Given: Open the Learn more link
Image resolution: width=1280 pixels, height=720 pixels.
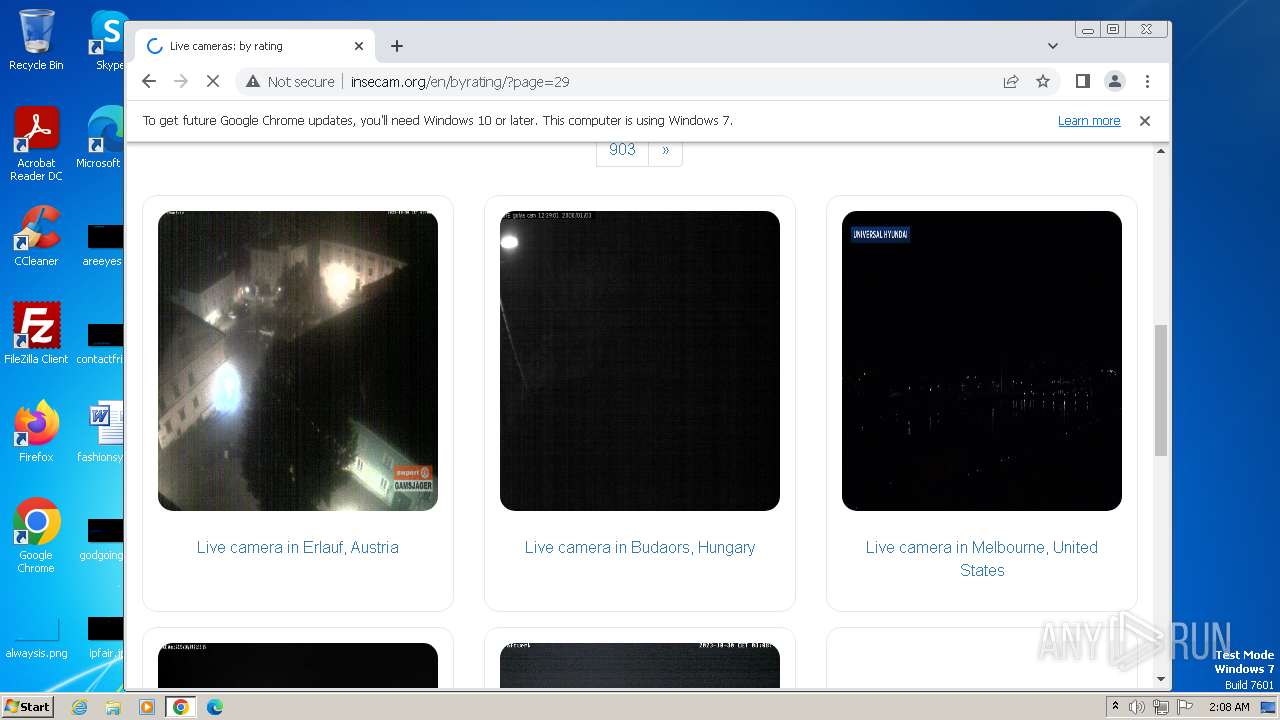Looking at the screenshot, I should [1089, 120].
